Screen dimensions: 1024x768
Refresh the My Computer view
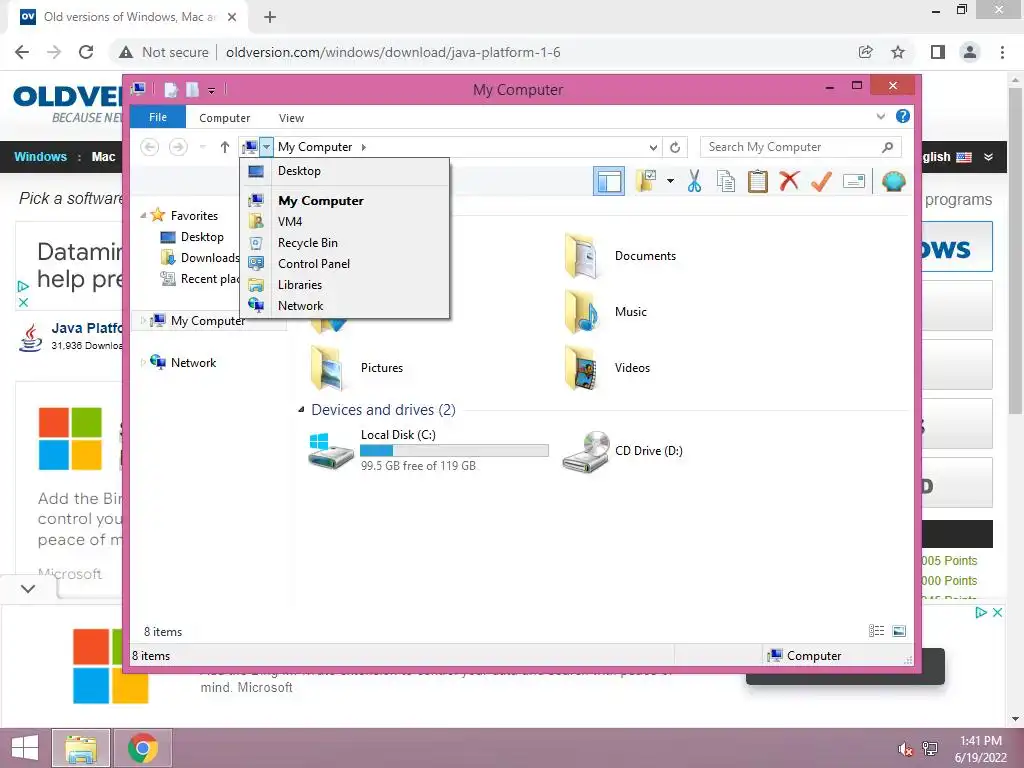675,147
